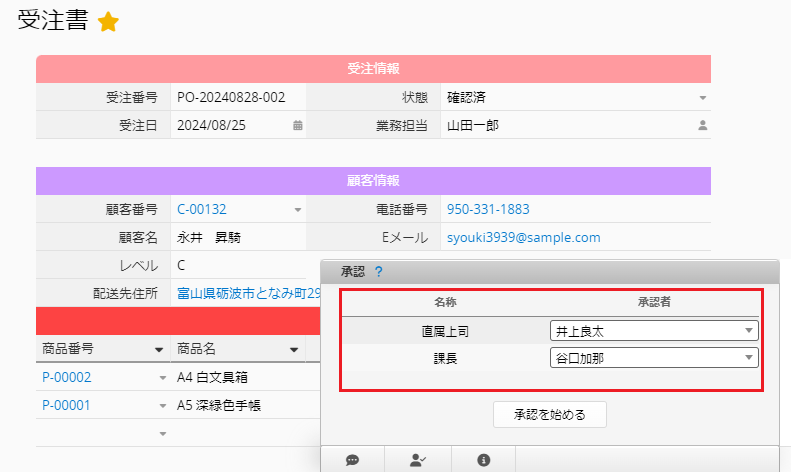The height and width of the screenshot is (472, 791).
Task: Click the email syouki3939@sample.com link
Action: 523,238
